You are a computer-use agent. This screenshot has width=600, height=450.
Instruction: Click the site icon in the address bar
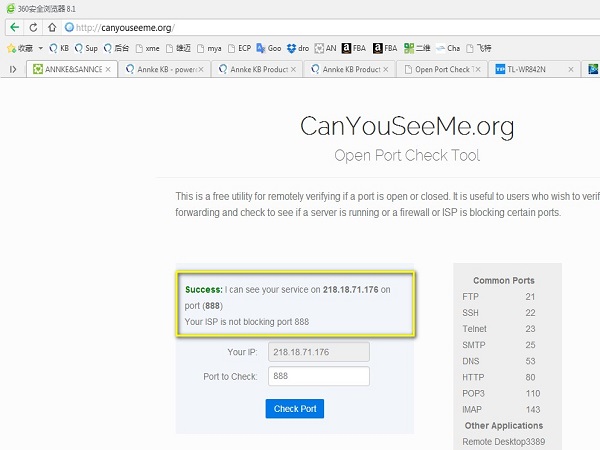[x=69, y=27]
